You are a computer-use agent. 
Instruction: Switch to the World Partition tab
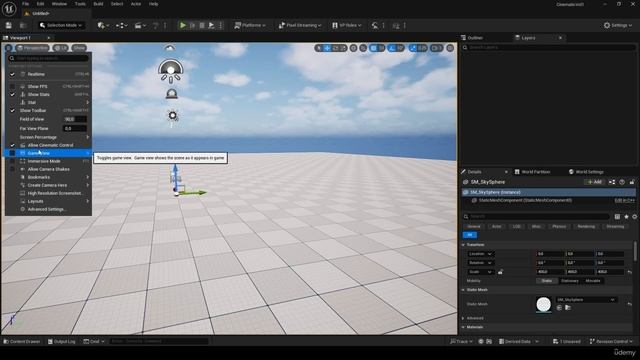(x=532, y=172)
